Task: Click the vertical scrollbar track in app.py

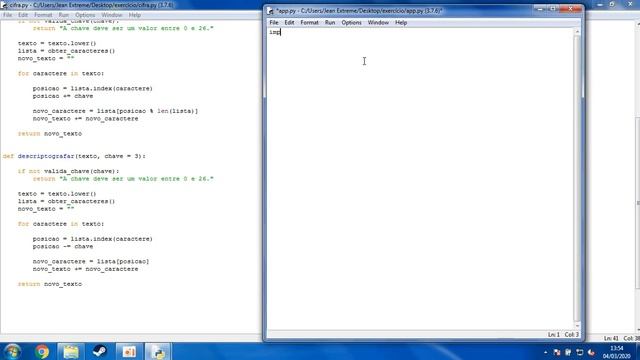Action: (577, 178)
